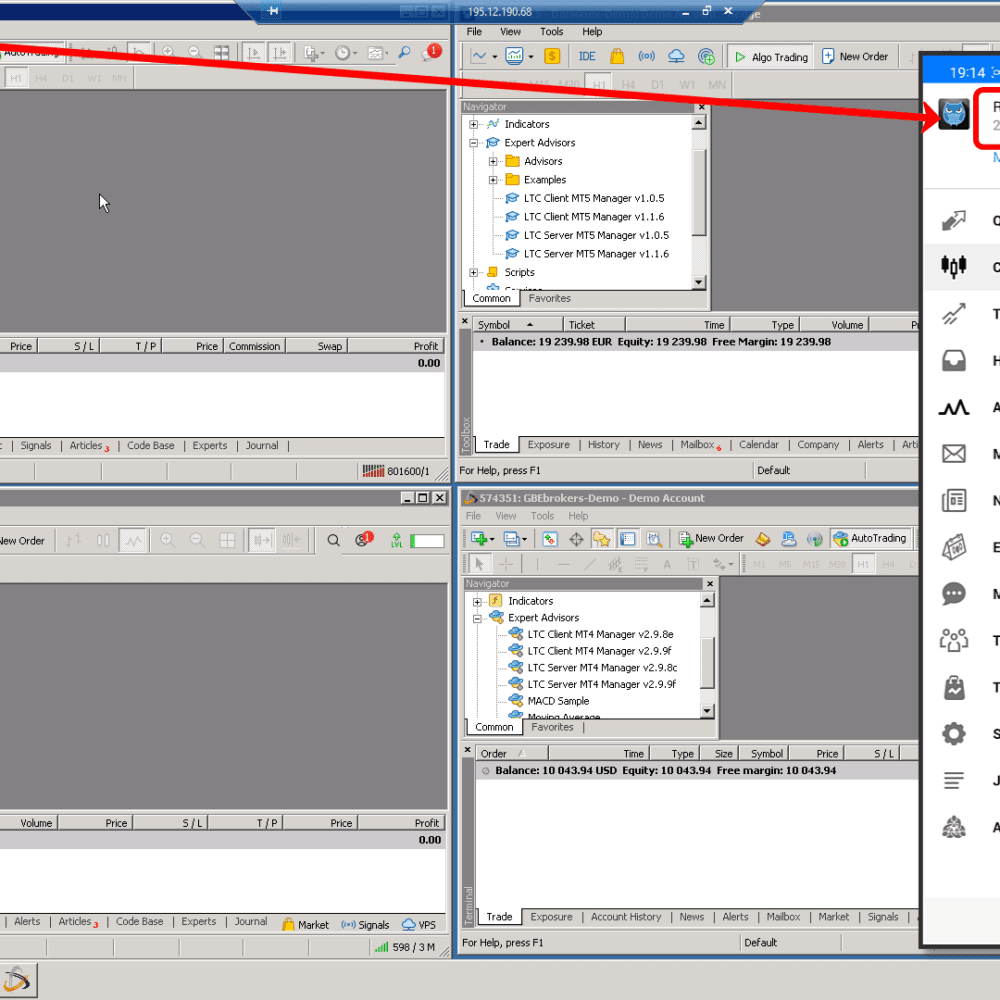
Task: Collapse Expert Advisors in MT5 Navigator
Action: click(473, 143)
